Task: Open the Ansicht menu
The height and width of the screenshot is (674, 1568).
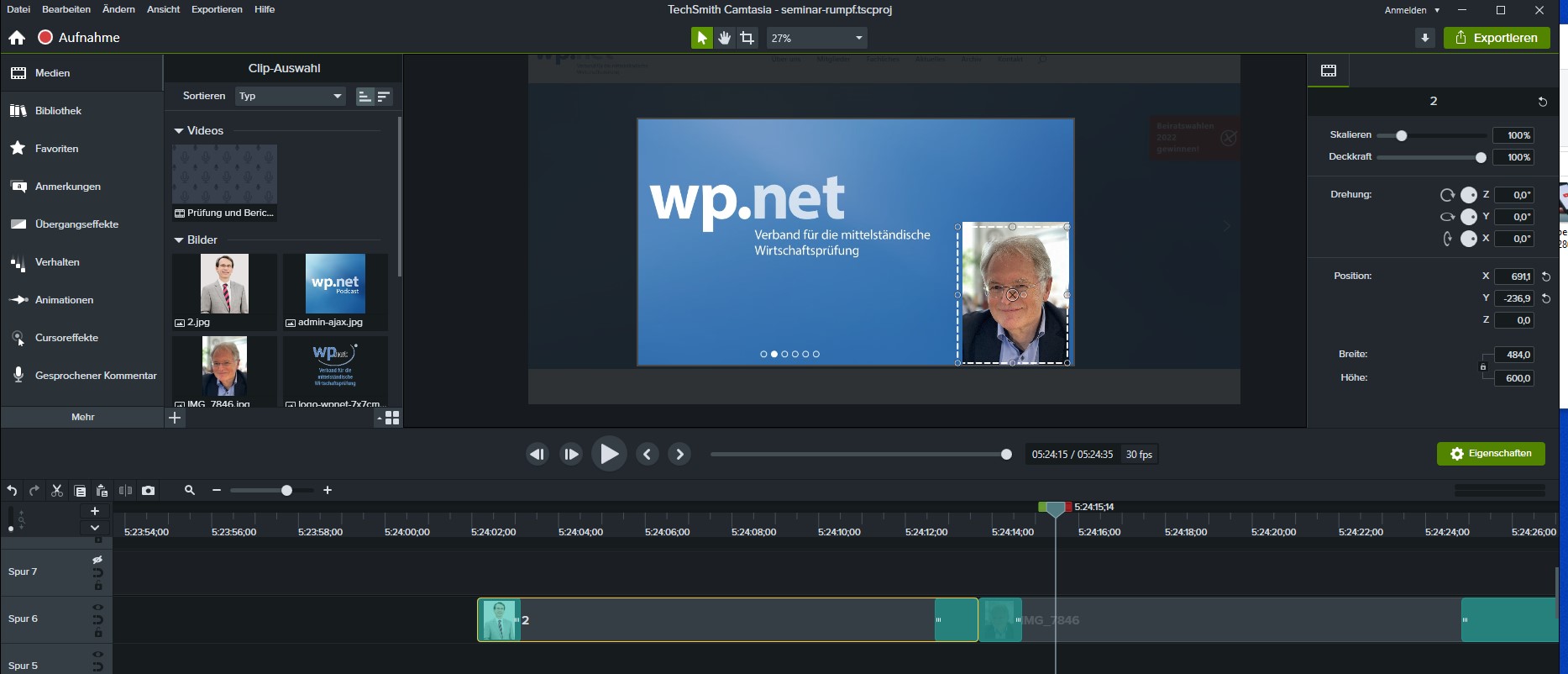Action: point(163,9)
